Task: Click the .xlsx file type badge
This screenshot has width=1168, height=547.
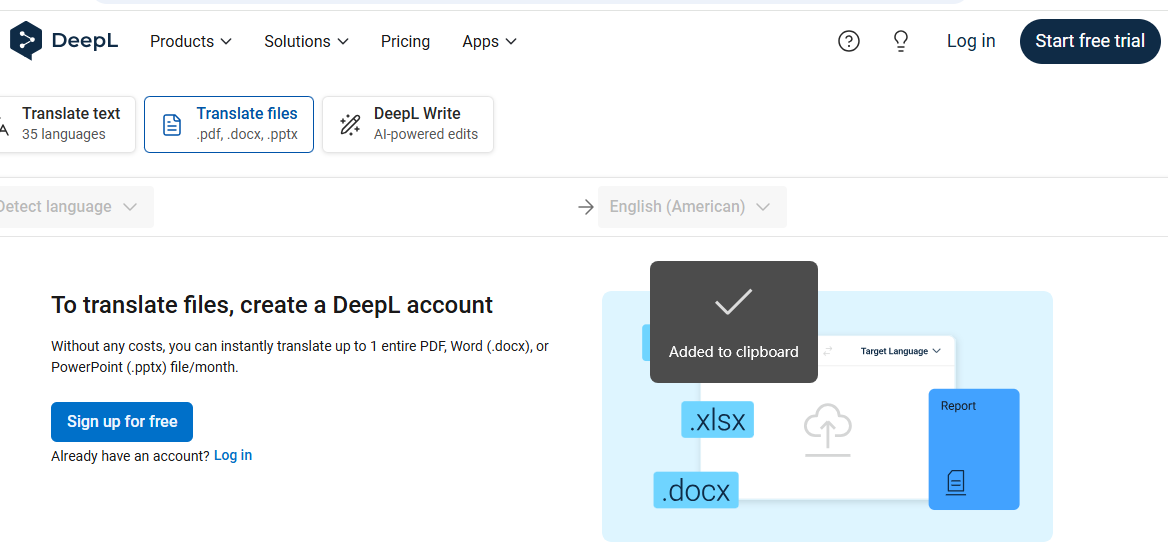Action: [x=717, y=420]
